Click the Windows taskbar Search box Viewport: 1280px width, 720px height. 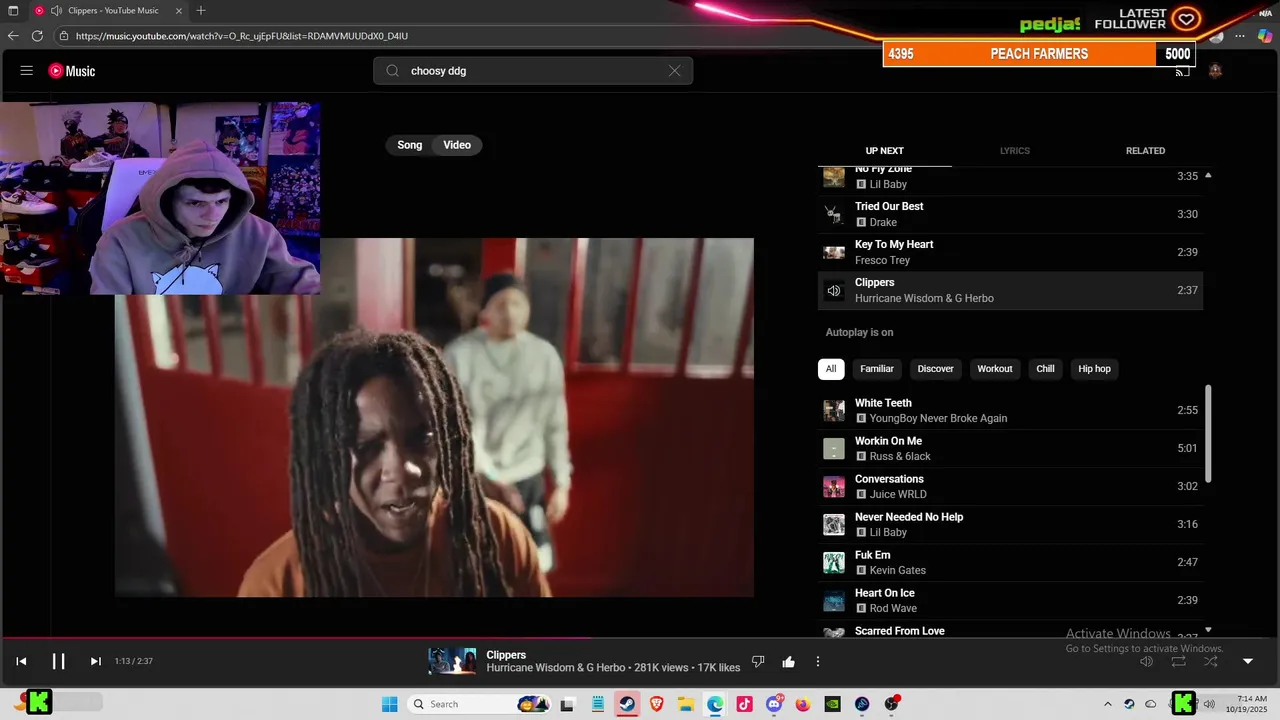pos(480,704)
